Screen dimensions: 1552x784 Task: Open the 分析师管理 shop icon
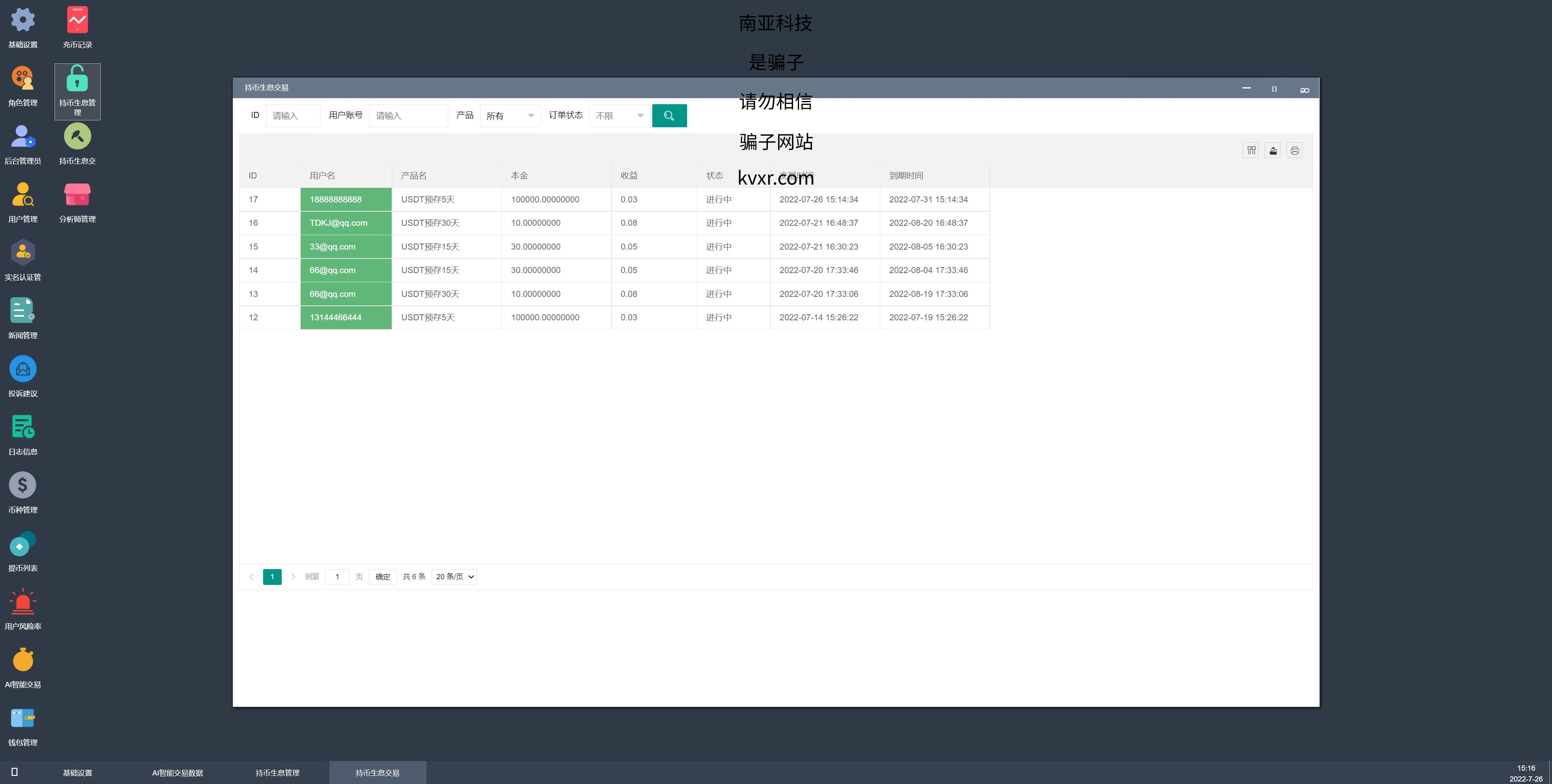click(77, 195)
